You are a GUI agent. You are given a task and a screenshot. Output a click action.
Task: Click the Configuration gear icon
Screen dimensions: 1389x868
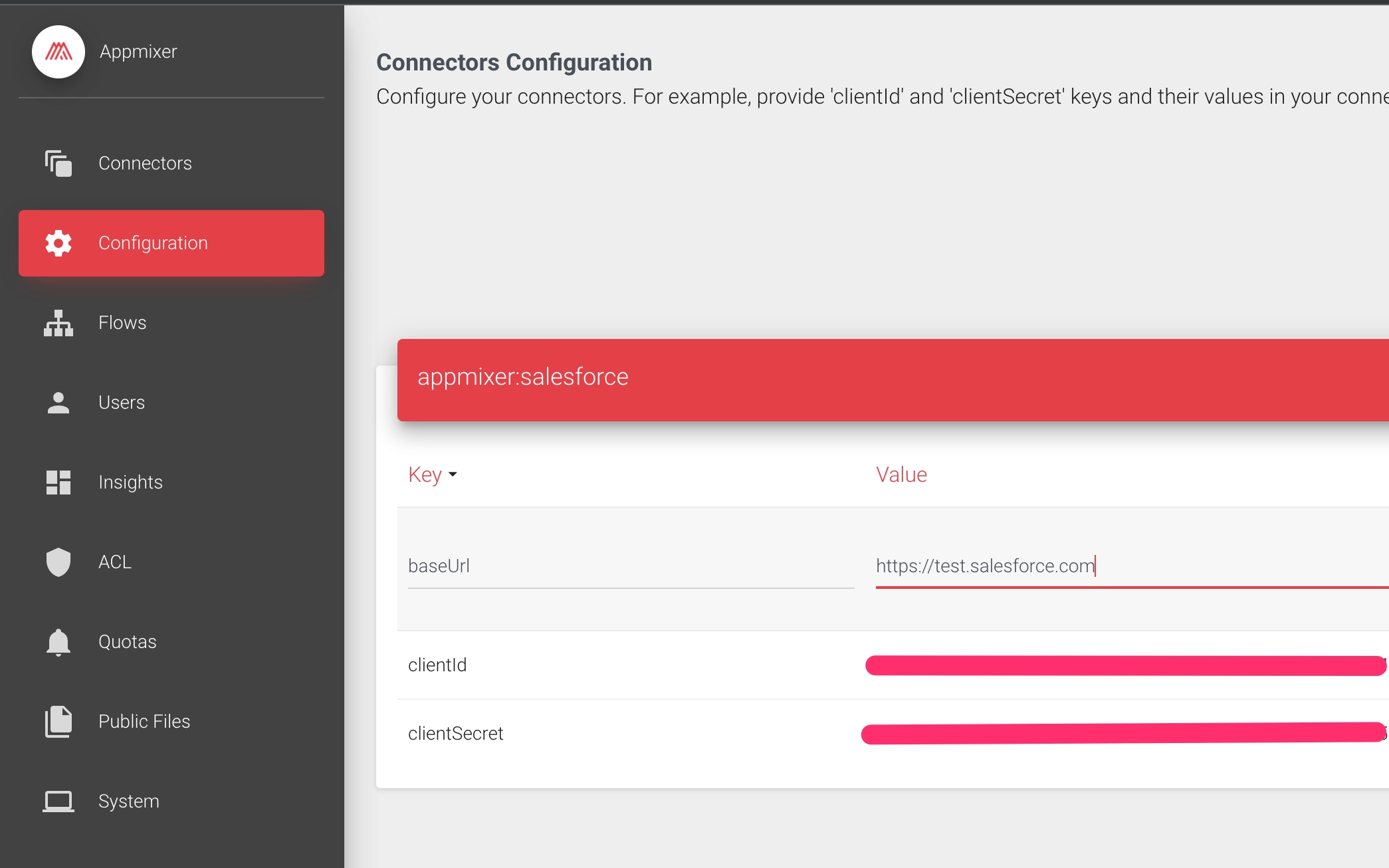[58, 243]
